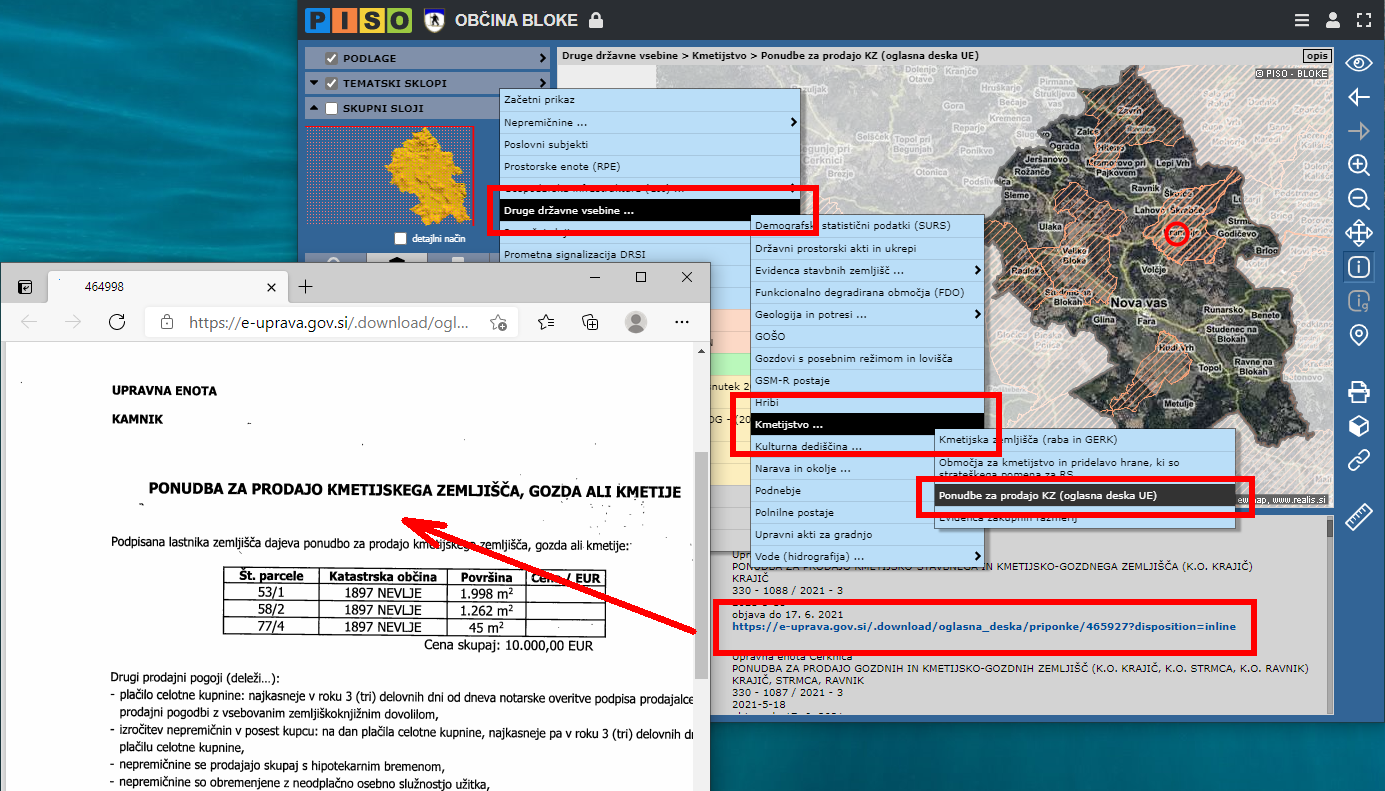Toggle the PODLAGE layer checkbox

tap(331, 59)
